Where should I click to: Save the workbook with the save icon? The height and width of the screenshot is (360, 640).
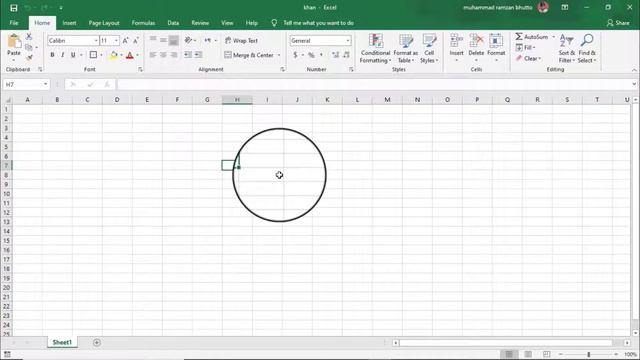[x=13, y=8]
